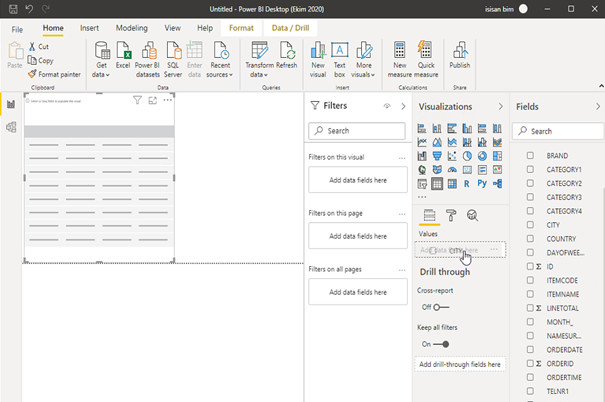605x402 pixels.
Task: Choose the Donut chart visual
Action: [x=482, y=156]
